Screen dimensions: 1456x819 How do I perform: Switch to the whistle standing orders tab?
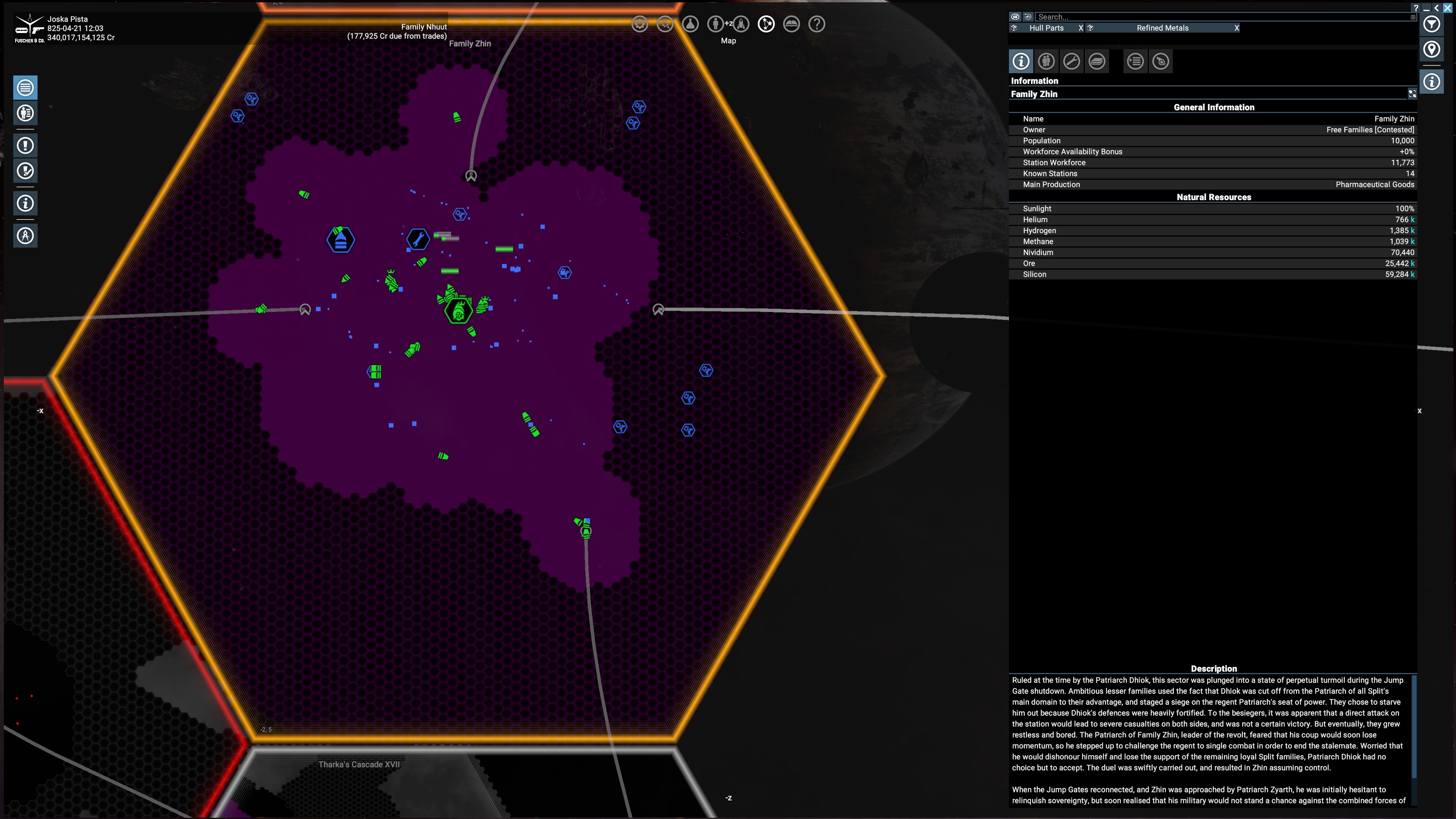(1161, 61)
